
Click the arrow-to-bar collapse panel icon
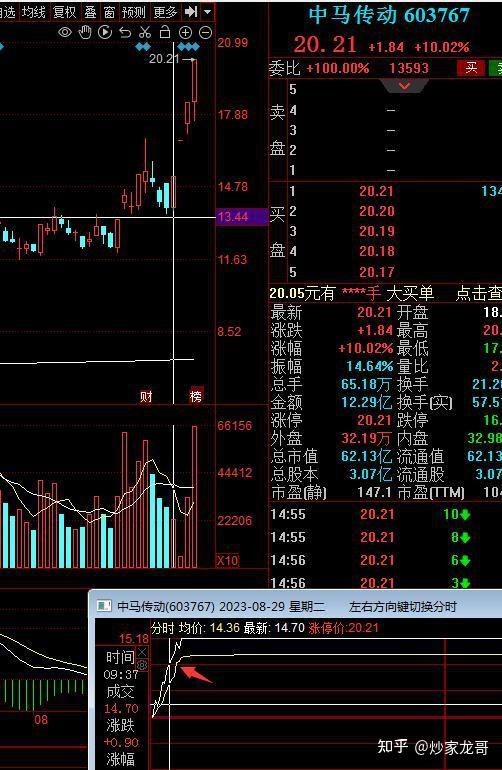pos(190,11)
